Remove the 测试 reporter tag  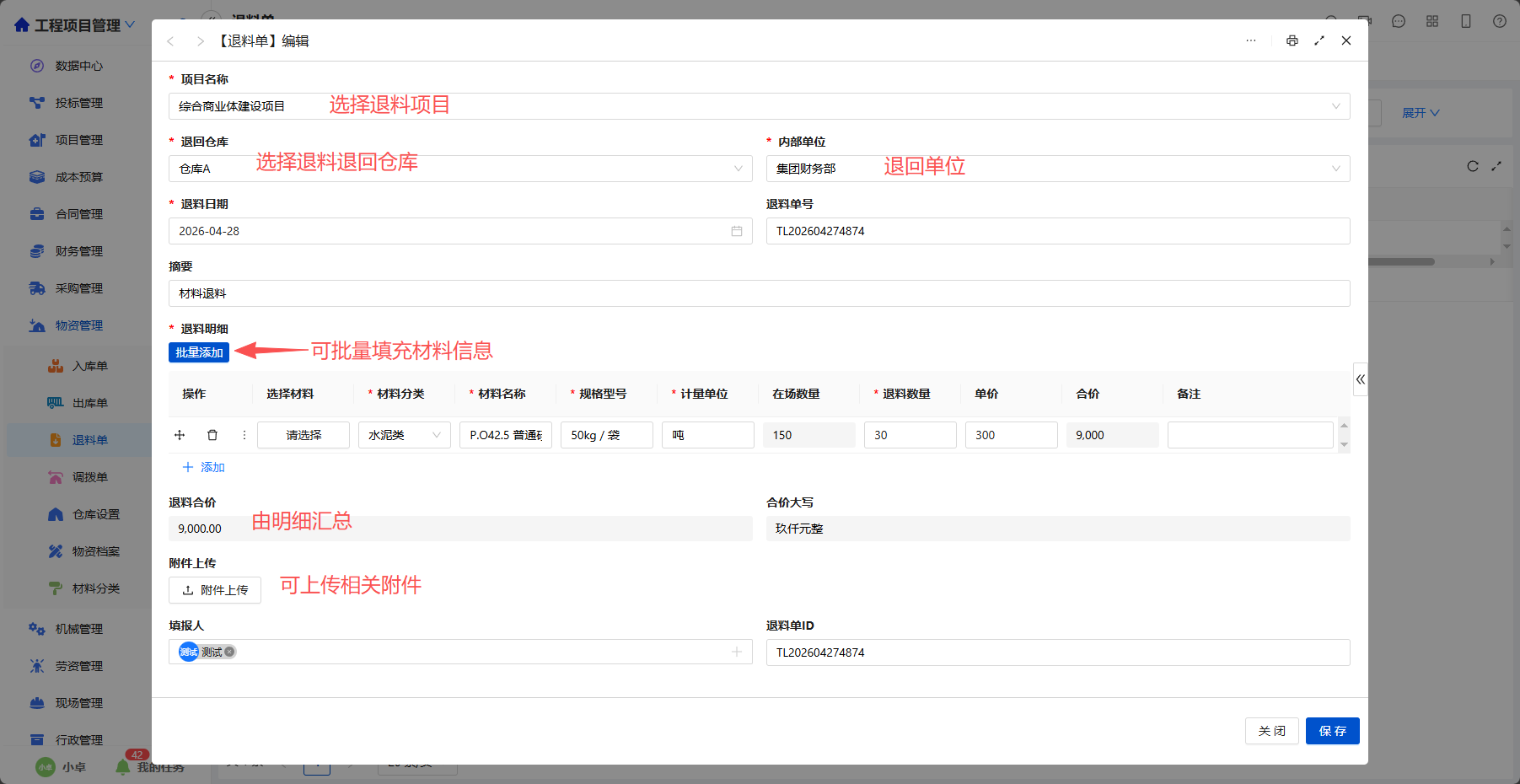[x=229, y=652]
